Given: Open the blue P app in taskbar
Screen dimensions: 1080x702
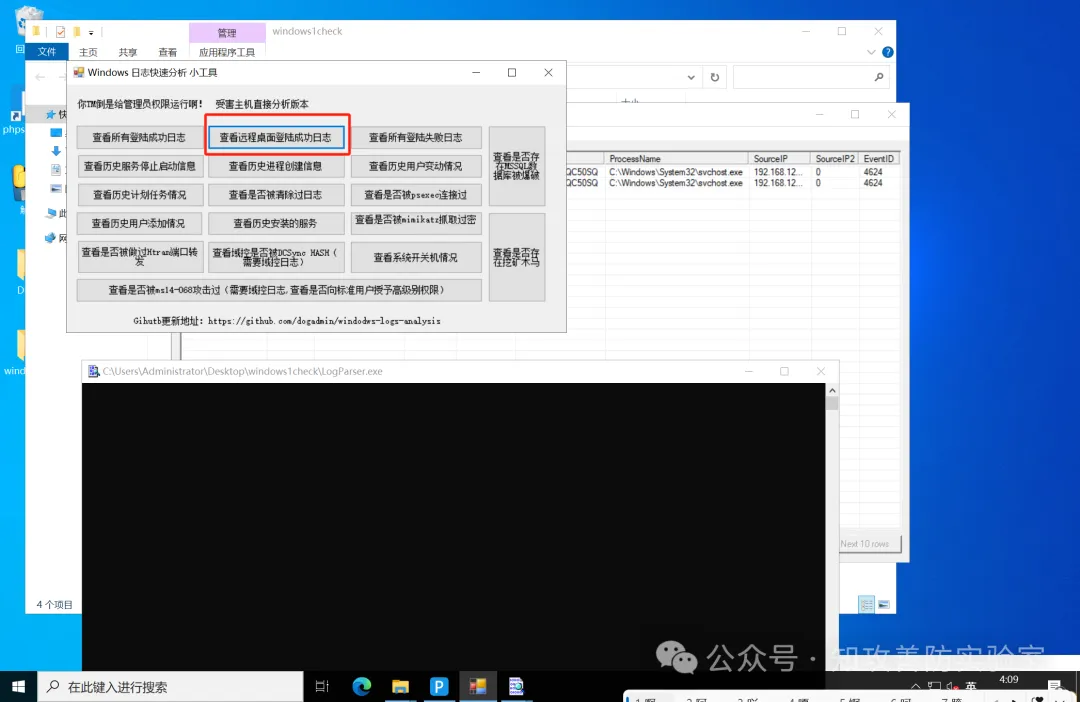Looking at the screenshot, I should pyautogui.click(x=439, y=686).
